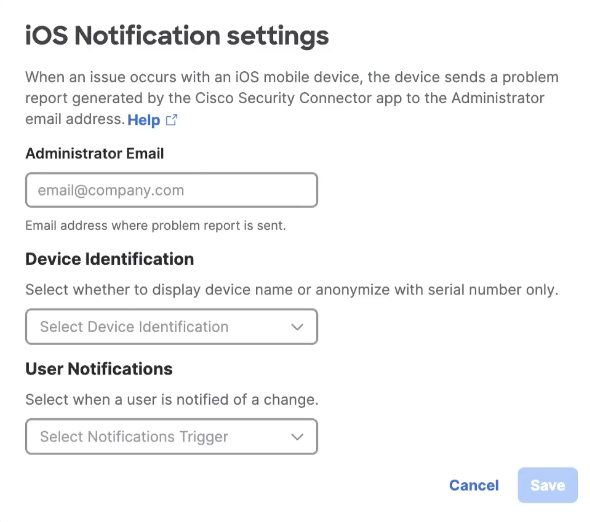
Task: Click the Administrator Email label
Action: coord(95,154)
